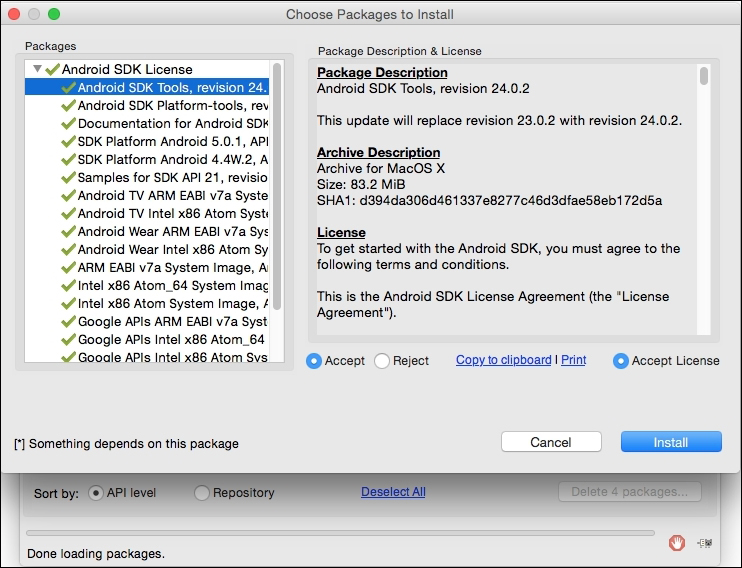
Task: Click the Print link
Action: point(573,360)
